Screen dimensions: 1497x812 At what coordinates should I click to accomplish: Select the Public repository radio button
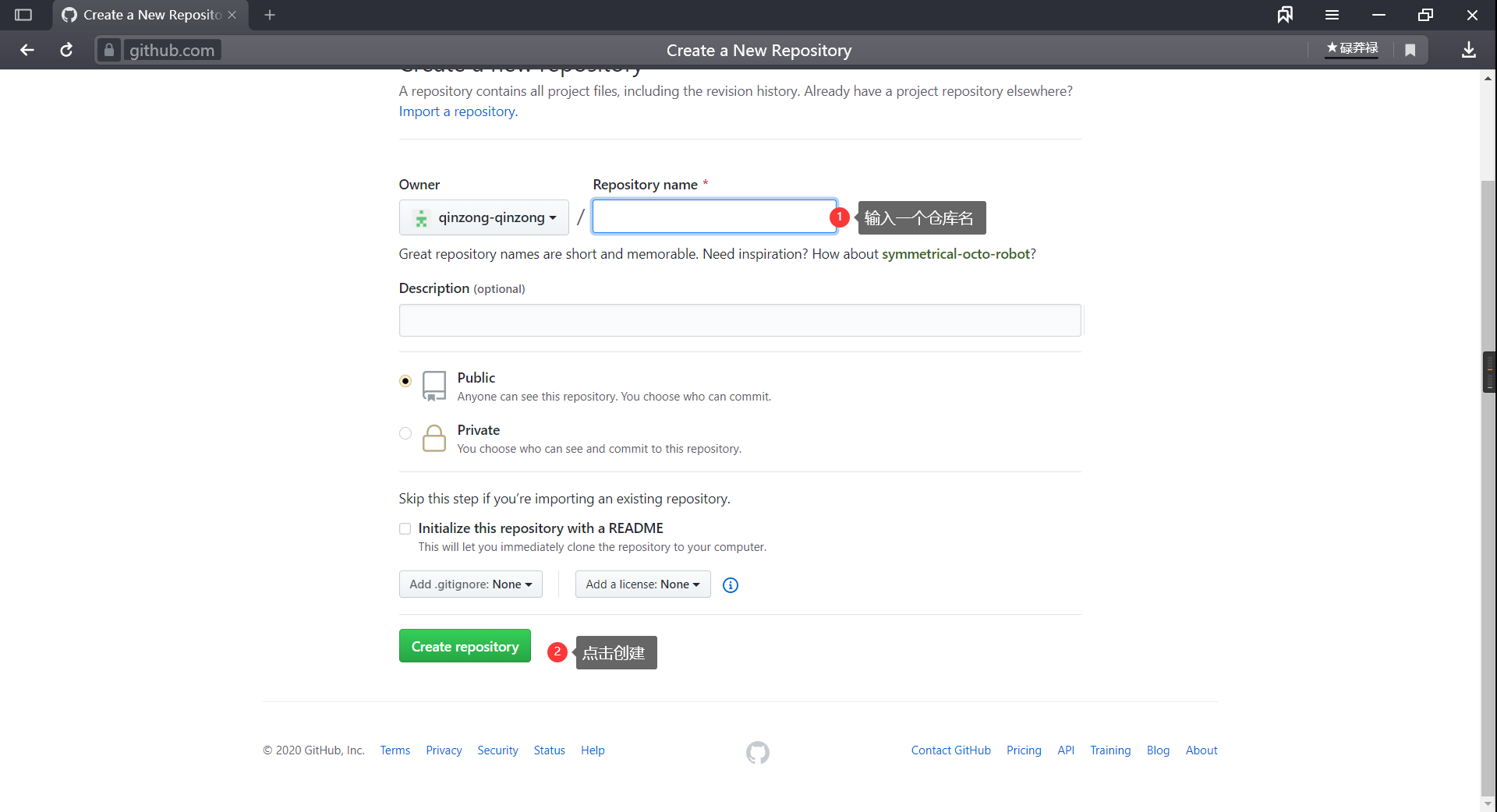405,381
